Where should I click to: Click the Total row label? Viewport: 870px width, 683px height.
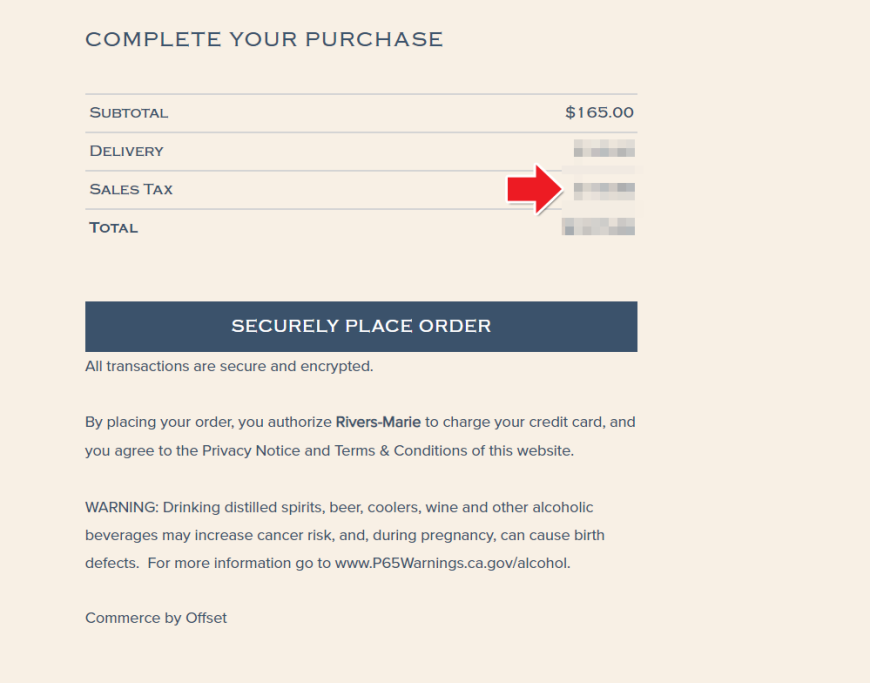(x=114, y=227)
